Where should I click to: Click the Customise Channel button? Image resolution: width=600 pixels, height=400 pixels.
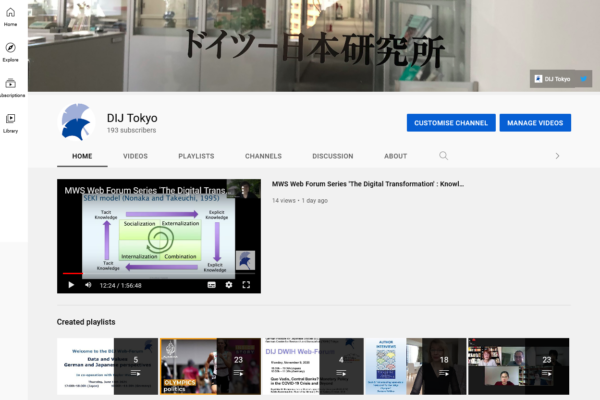[451, 123]
